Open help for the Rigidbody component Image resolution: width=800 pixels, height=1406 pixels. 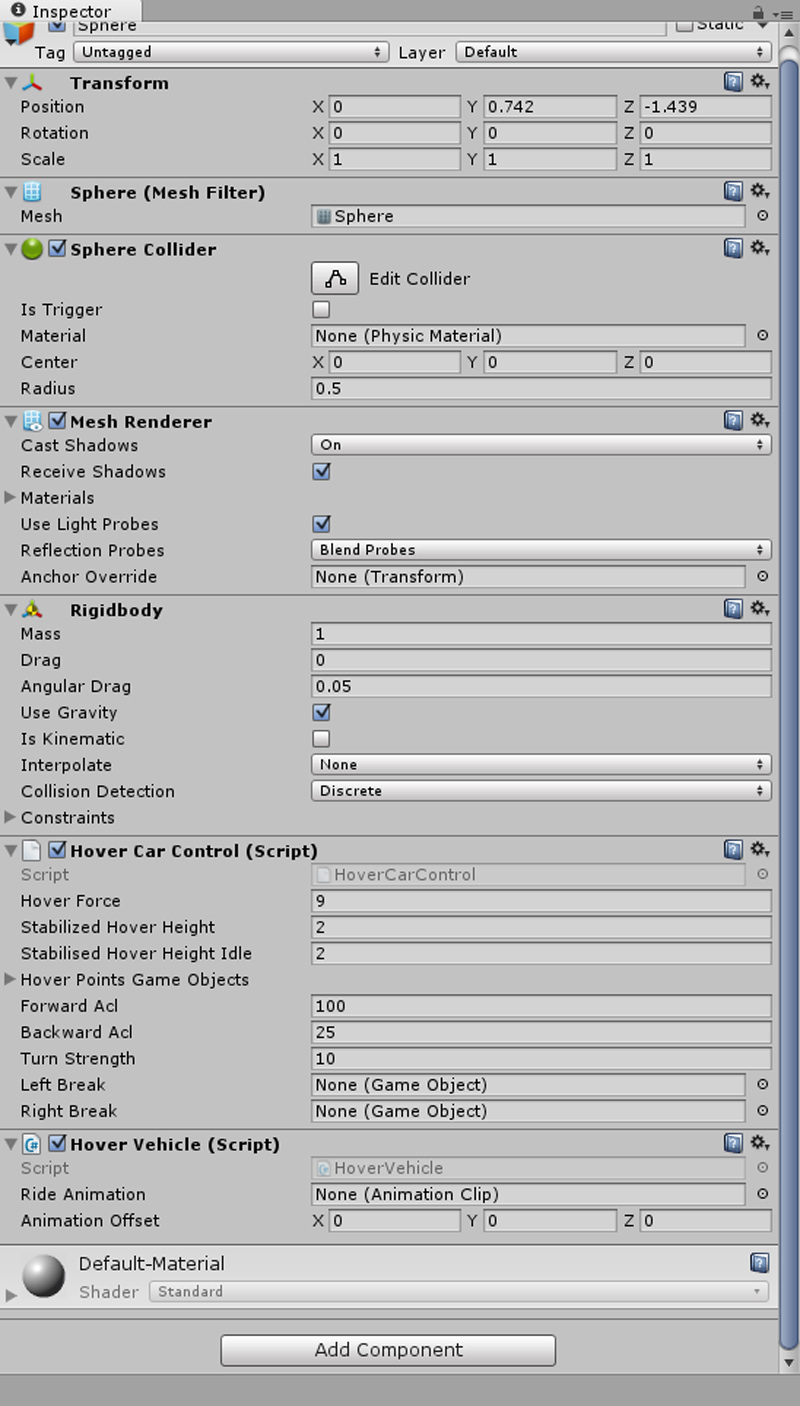pyautogui.click(x=734, y=608)
